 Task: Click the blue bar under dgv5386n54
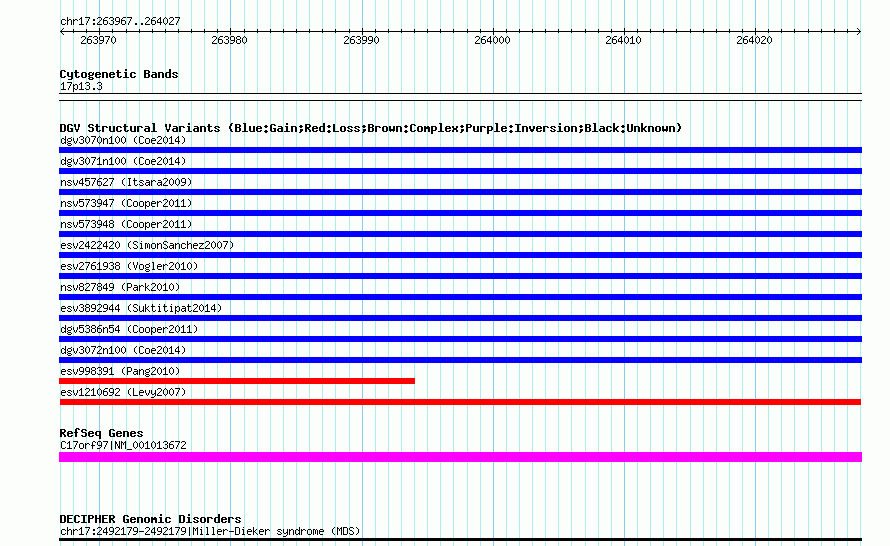(460, 339)
